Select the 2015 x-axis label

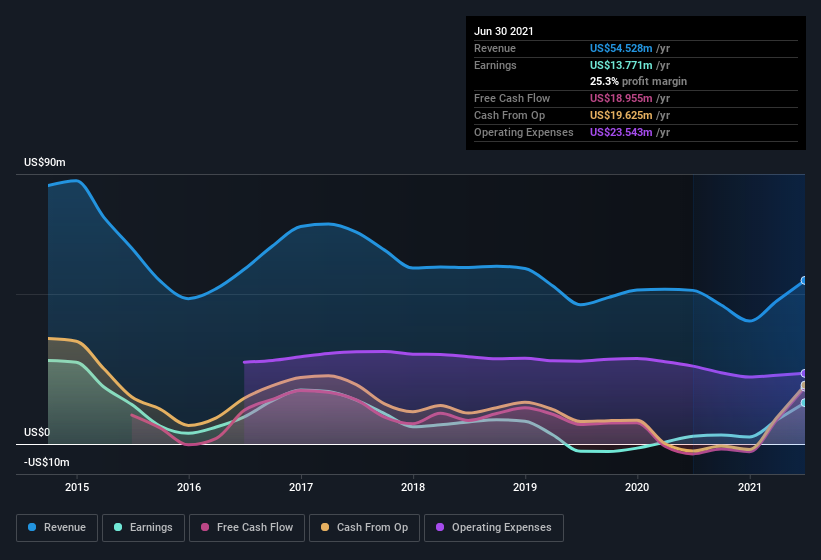tap(77, 487)
